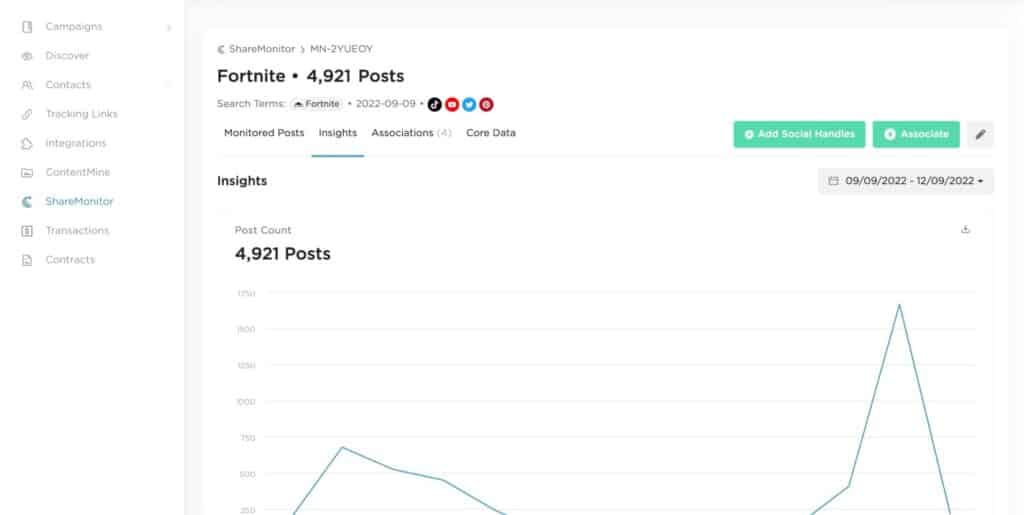Click the "4,921 Posts" post count value
1024x515 pixels.
(x=283, y=254)
